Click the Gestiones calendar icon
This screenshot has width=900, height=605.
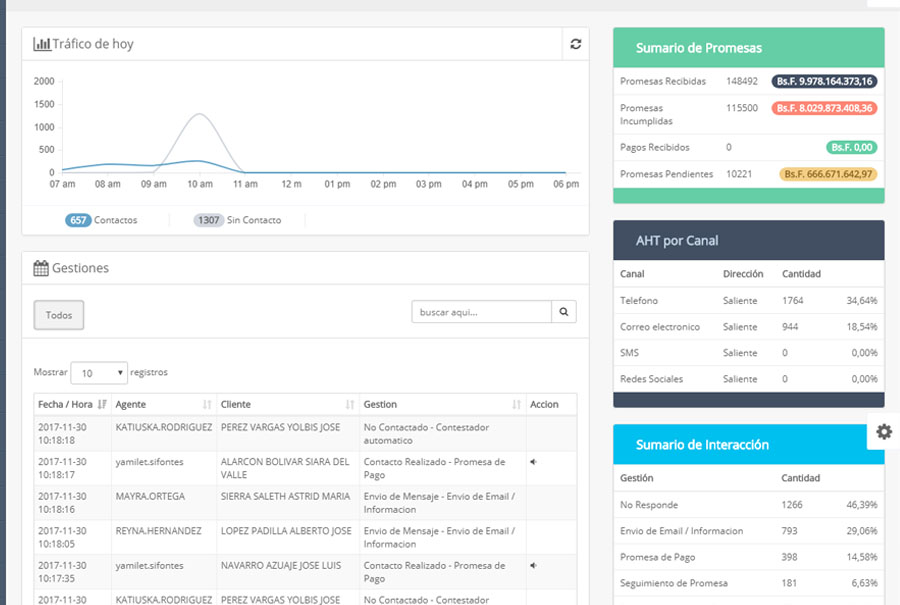coord(41,268)
